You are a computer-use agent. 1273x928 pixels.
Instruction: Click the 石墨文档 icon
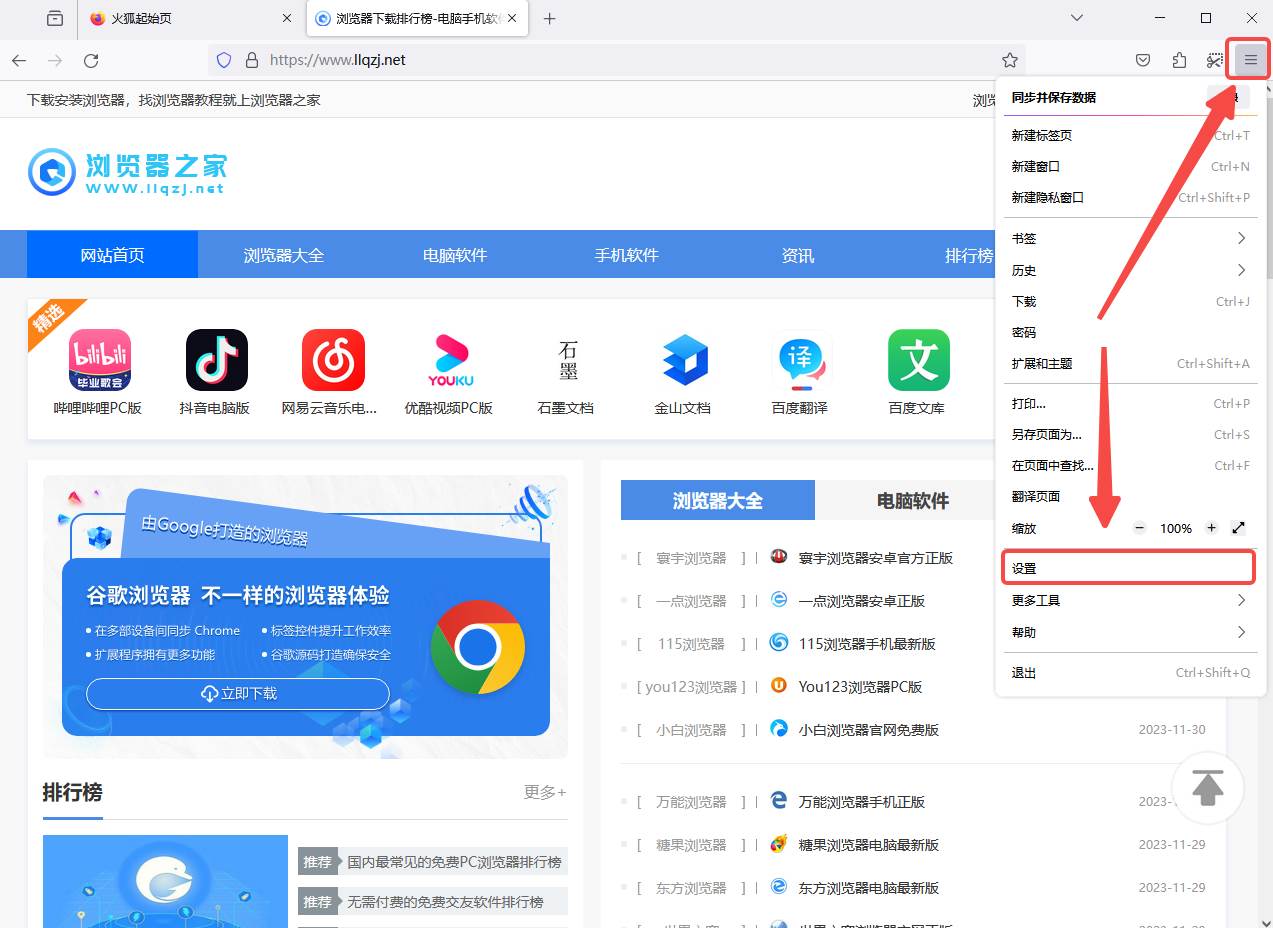point(567,360)
